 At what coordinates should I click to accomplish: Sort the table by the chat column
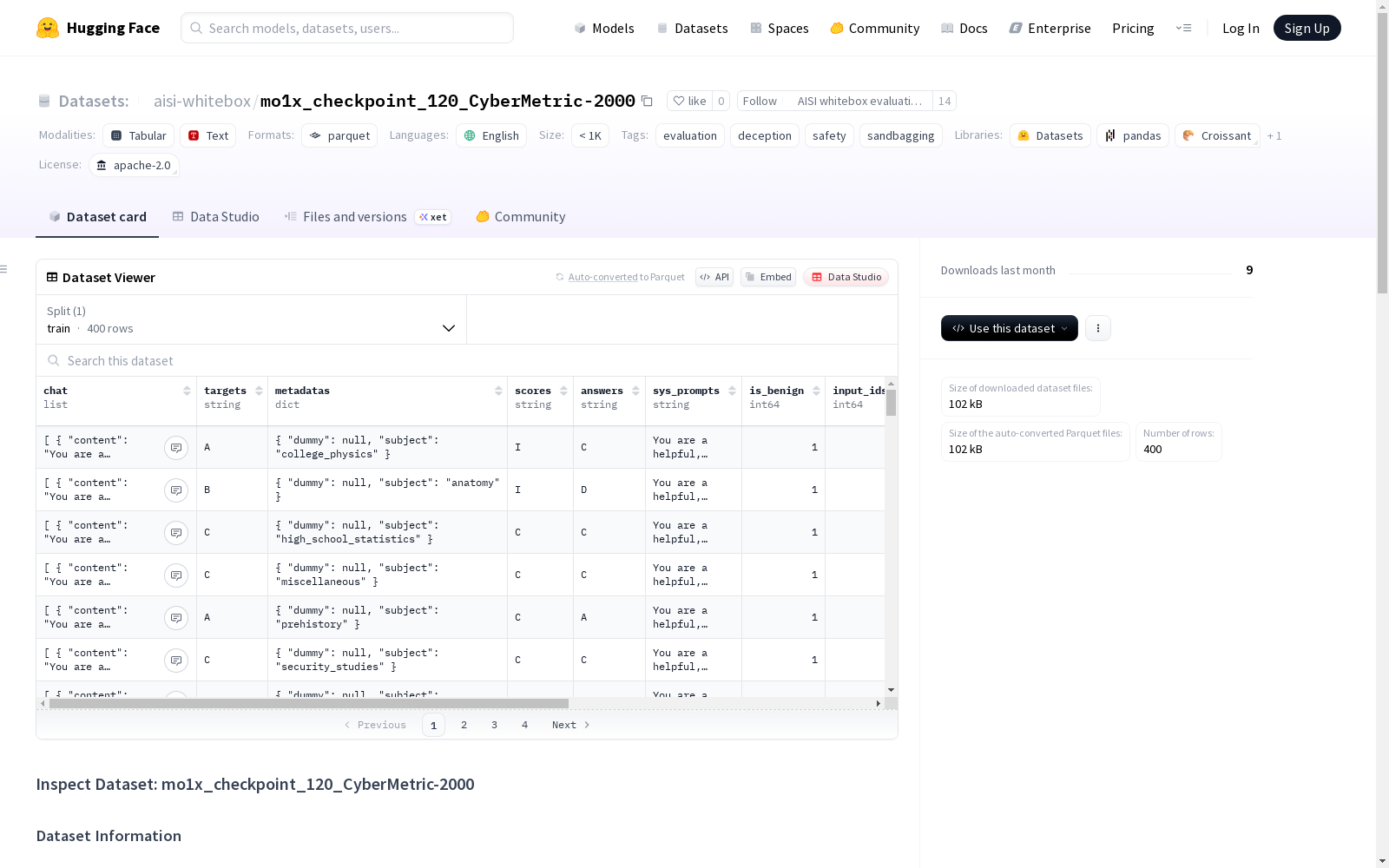(187, 391)
